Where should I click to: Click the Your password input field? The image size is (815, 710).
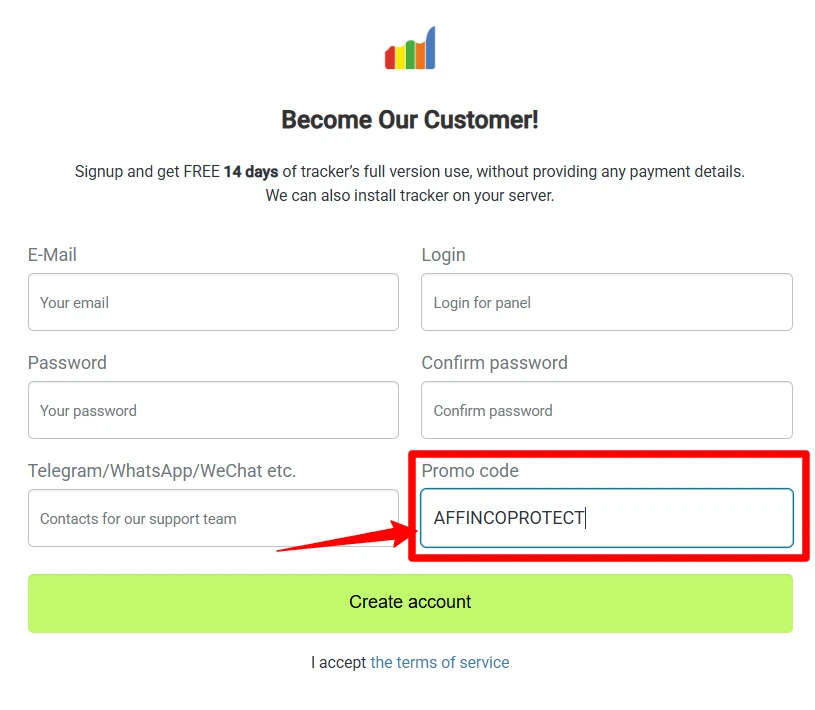(x=212, y=410)
